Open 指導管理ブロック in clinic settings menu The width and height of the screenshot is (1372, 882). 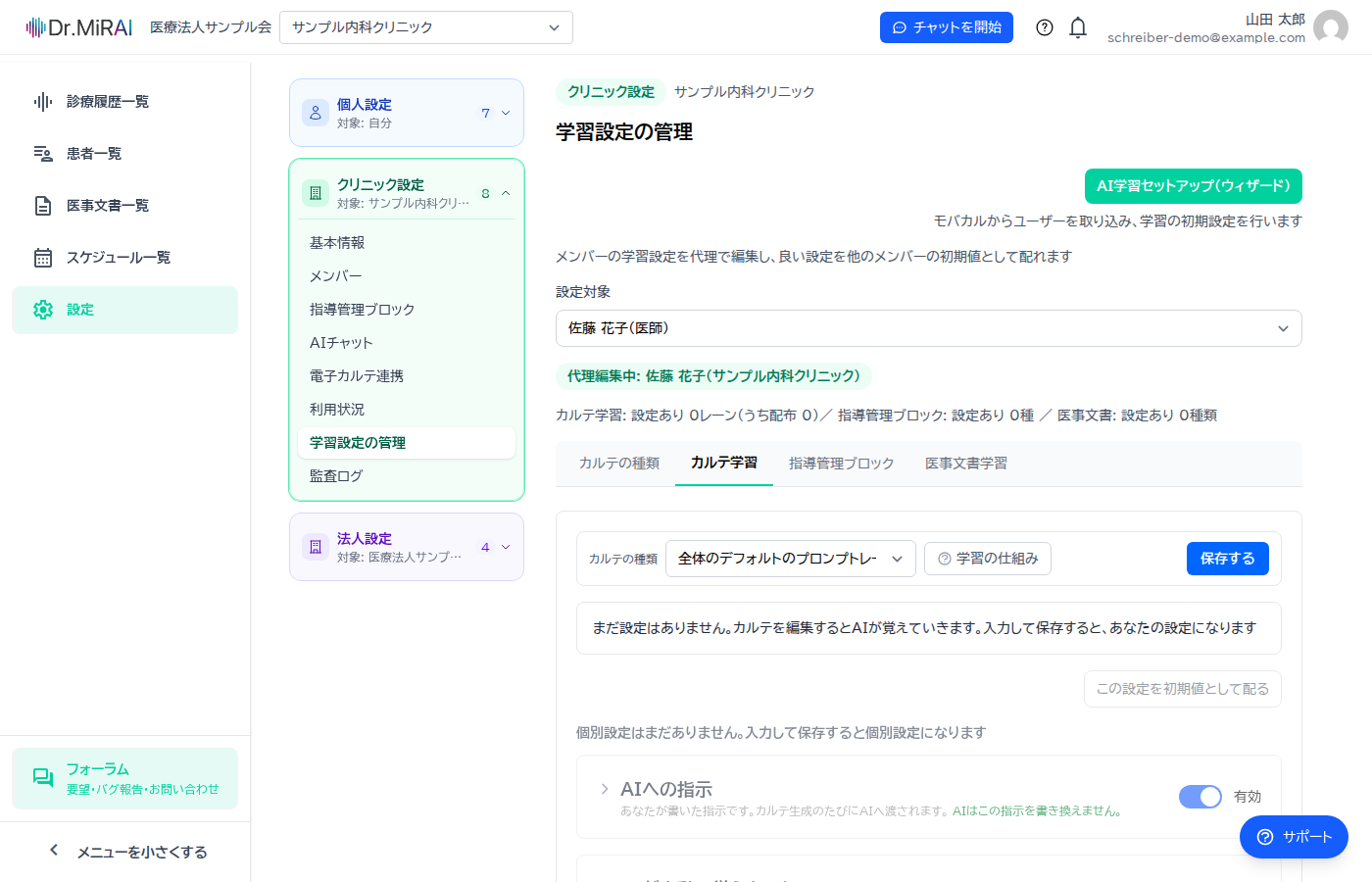coord(407,310)
